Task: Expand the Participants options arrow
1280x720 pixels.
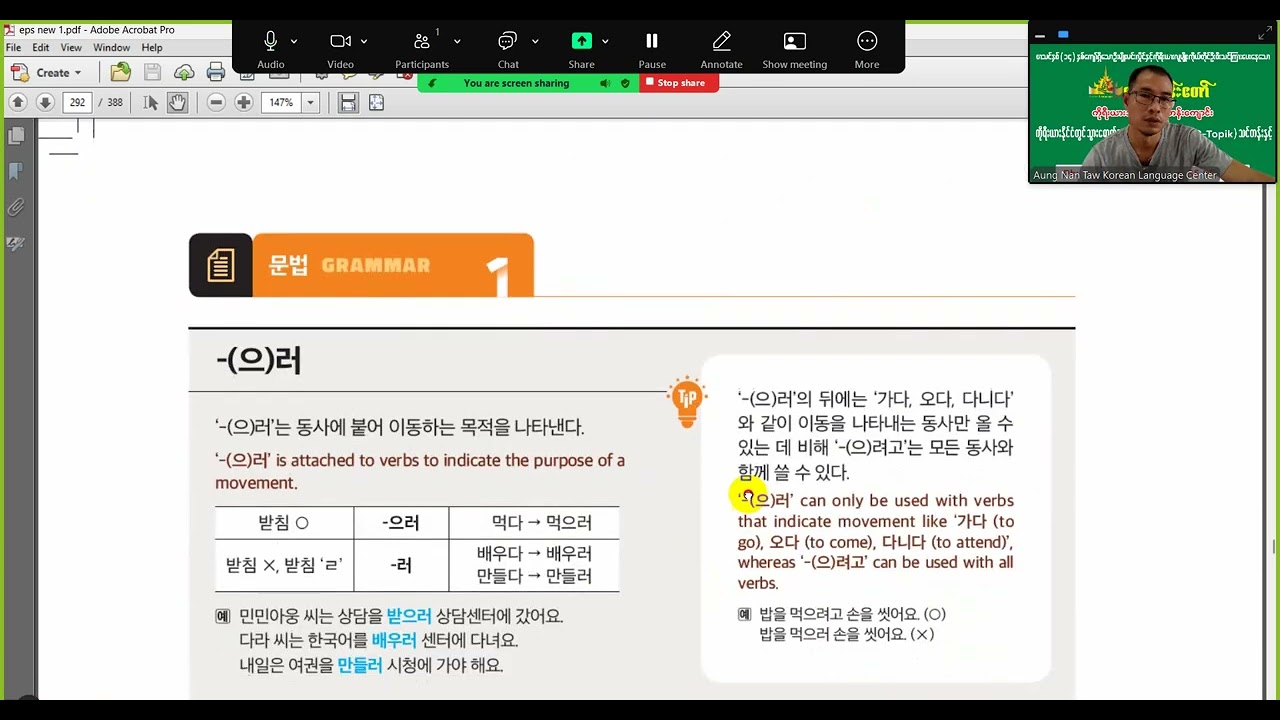Action: (457, 41)
